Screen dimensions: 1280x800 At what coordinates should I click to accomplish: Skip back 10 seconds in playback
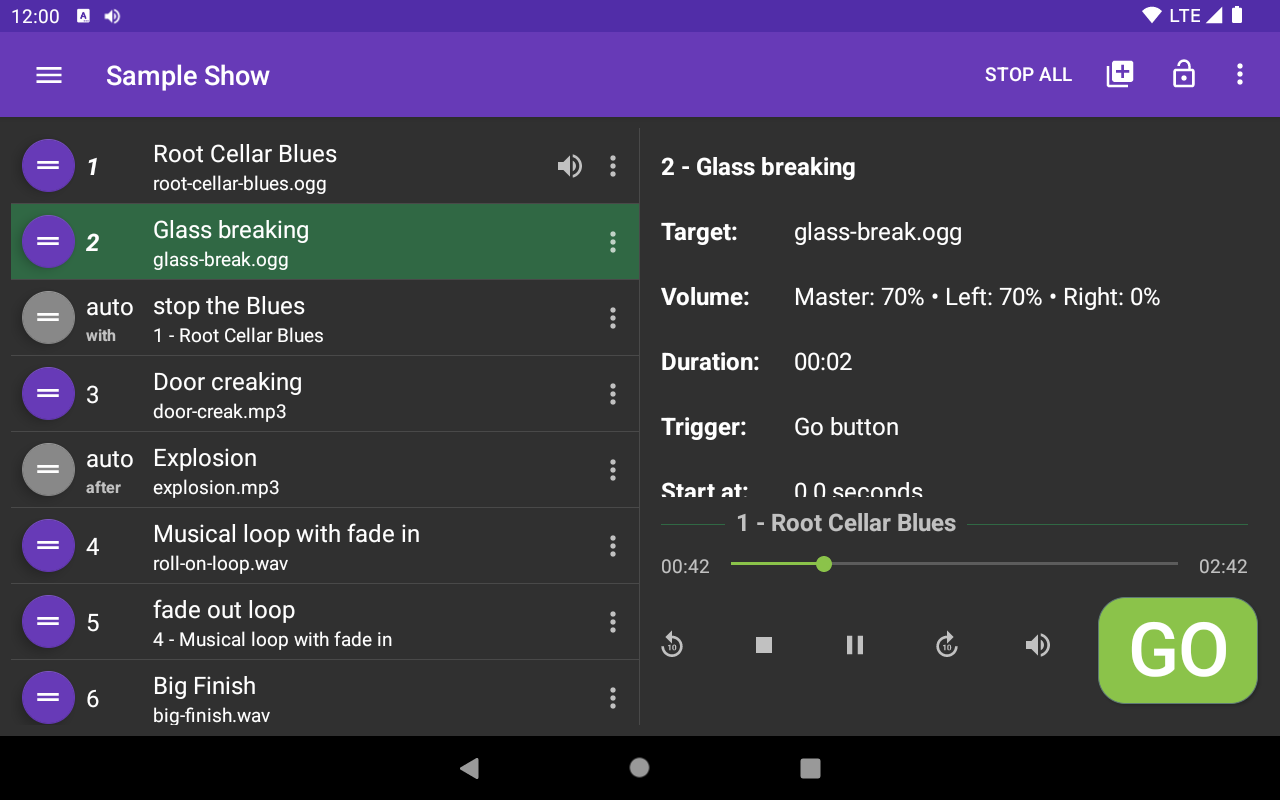(x=672, y=645)
